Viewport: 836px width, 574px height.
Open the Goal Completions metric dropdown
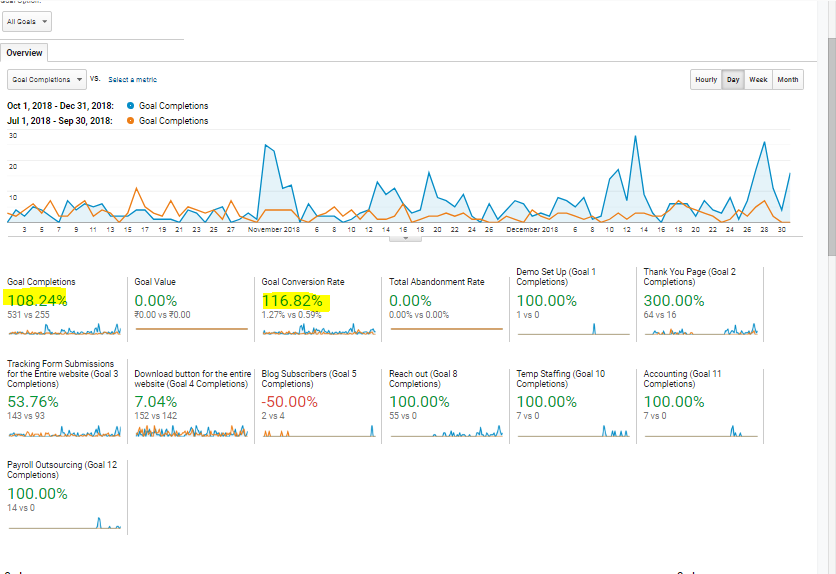pyautogui.click(x=47, y=79)
